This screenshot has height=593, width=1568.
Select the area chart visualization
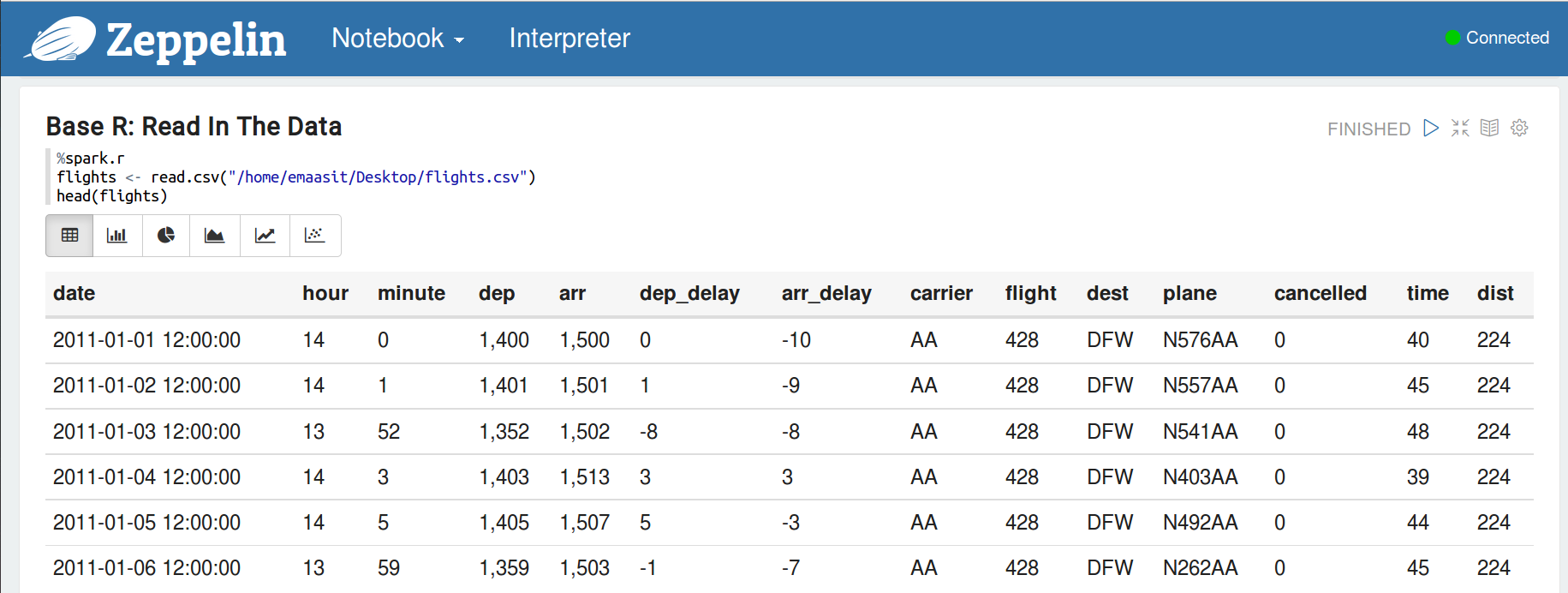(215, 236)
